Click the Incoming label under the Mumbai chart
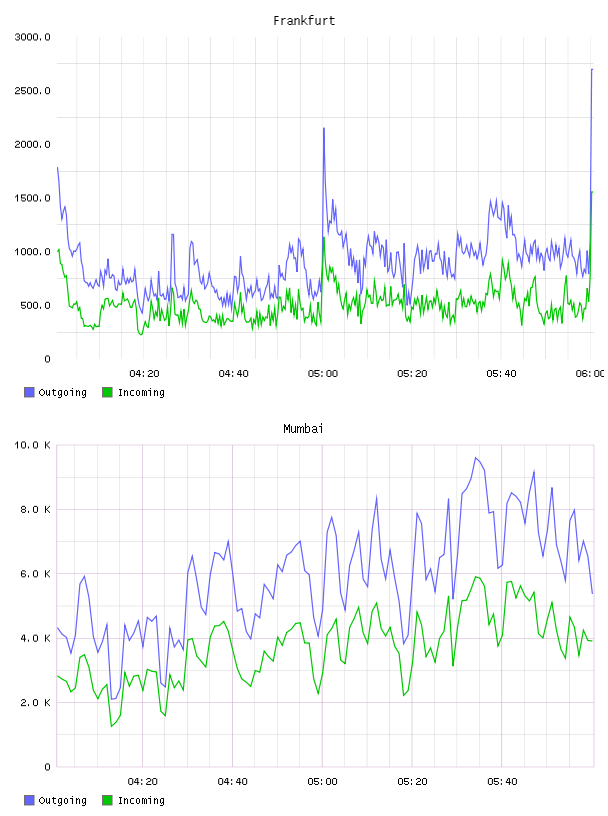Screen dimensions: 608x816 (x=141, y=801)
